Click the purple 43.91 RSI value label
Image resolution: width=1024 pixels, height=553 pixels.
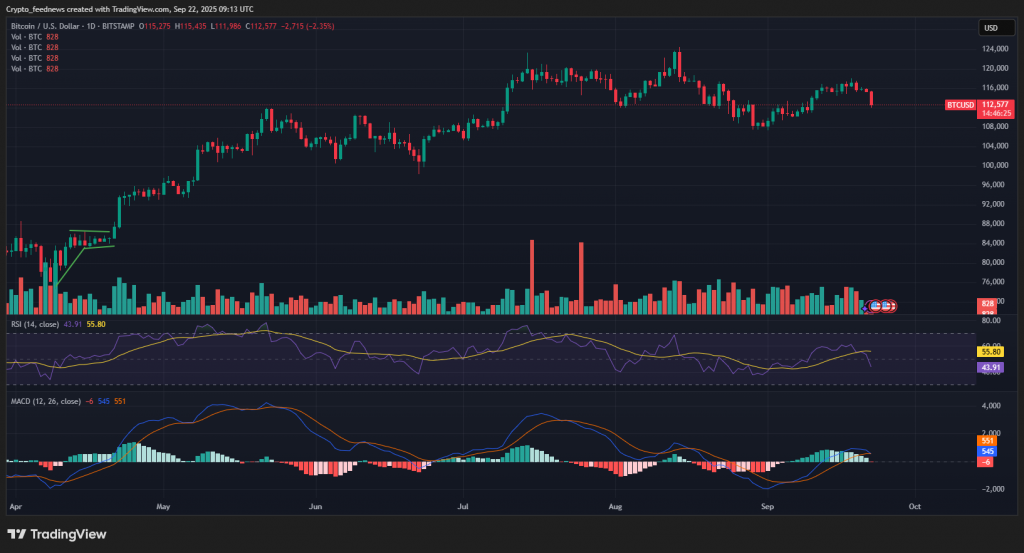tap(993, 368)
